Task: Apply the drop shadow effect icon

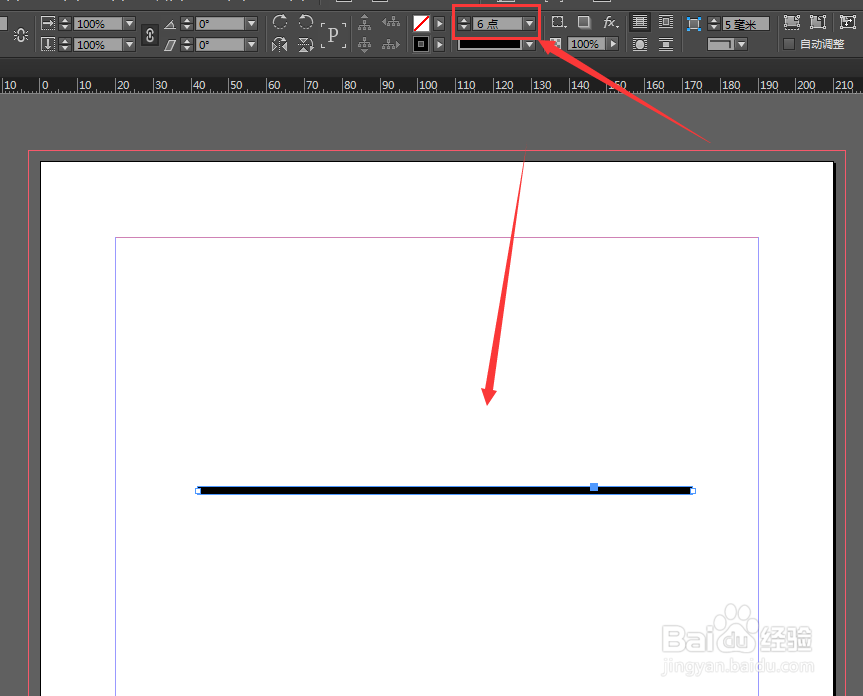Action: pos(584,22)
